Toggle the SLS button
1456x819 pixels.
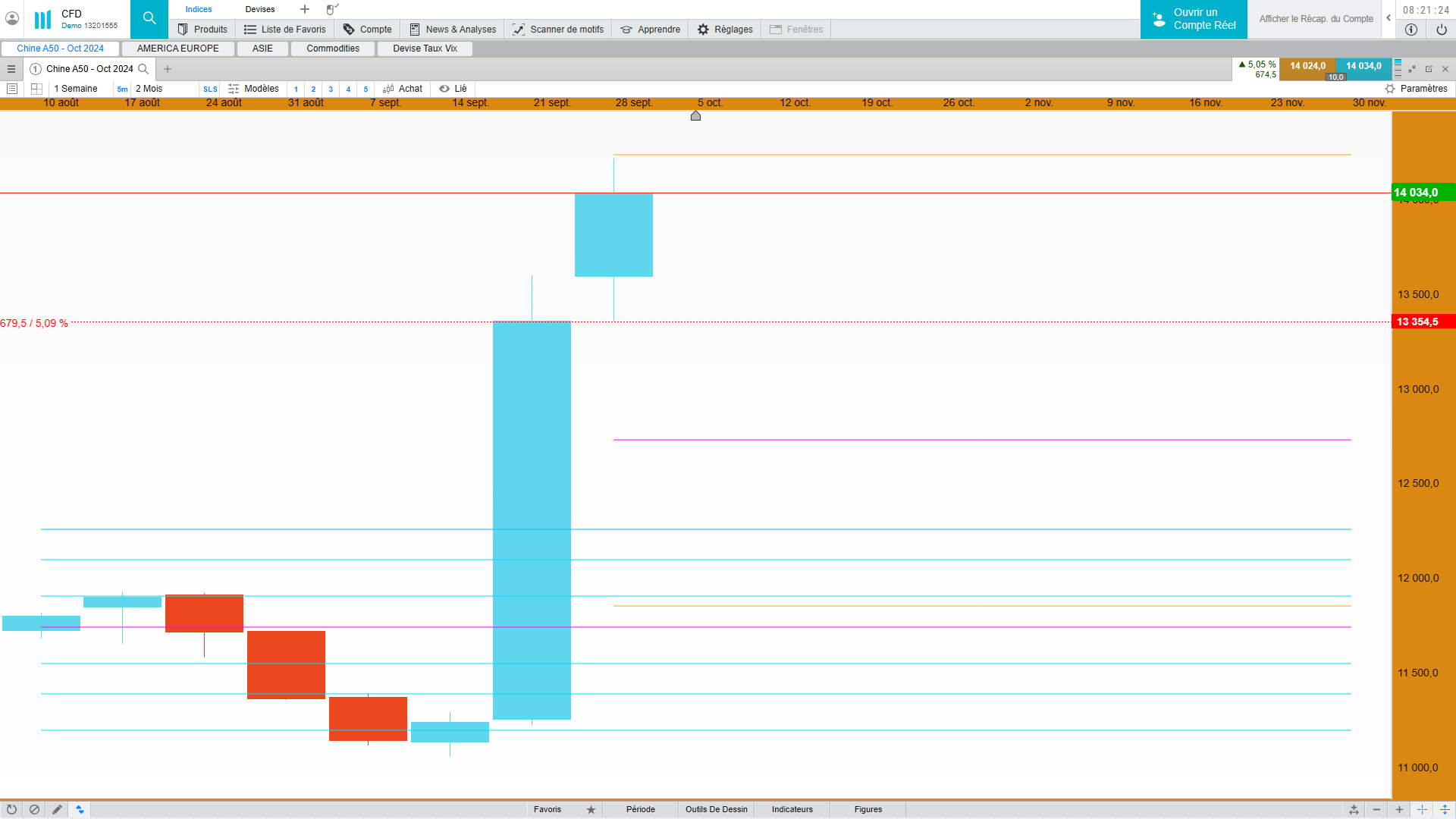(210, 89)
